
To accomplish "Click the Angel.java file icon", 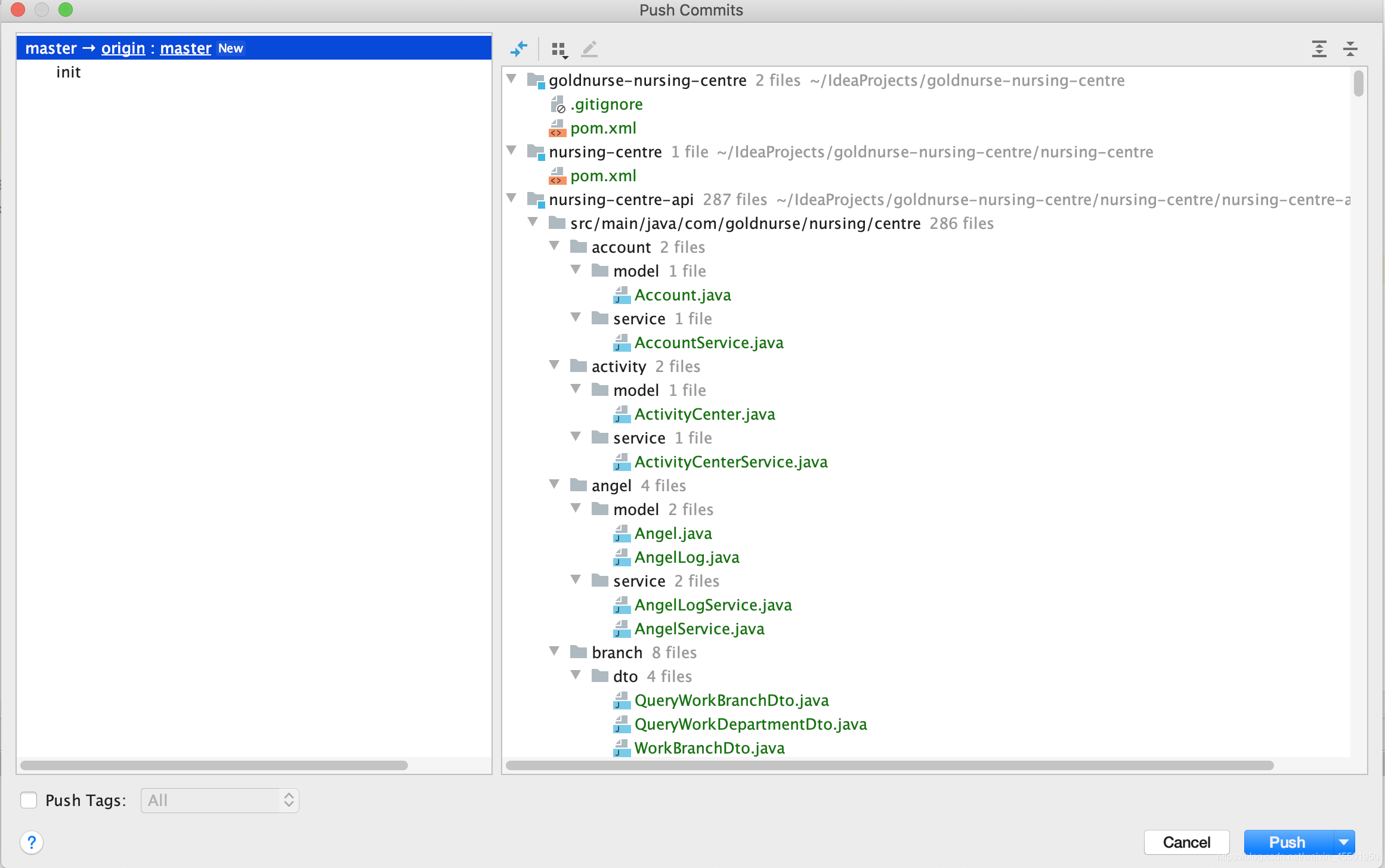I will click(x=622, y=534).
